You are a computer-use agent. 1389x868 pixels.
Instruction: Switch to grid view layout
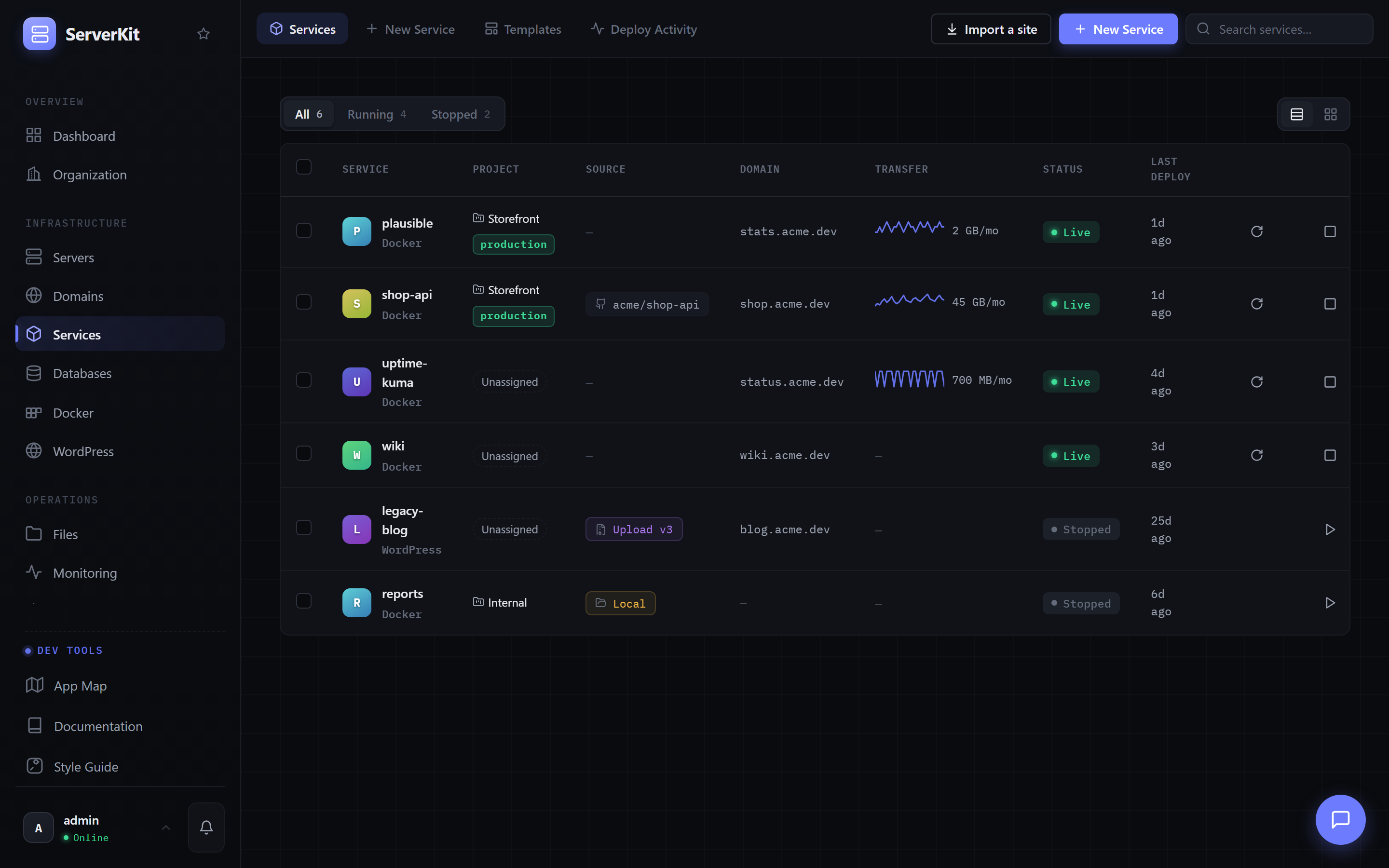pos(1331,114)
